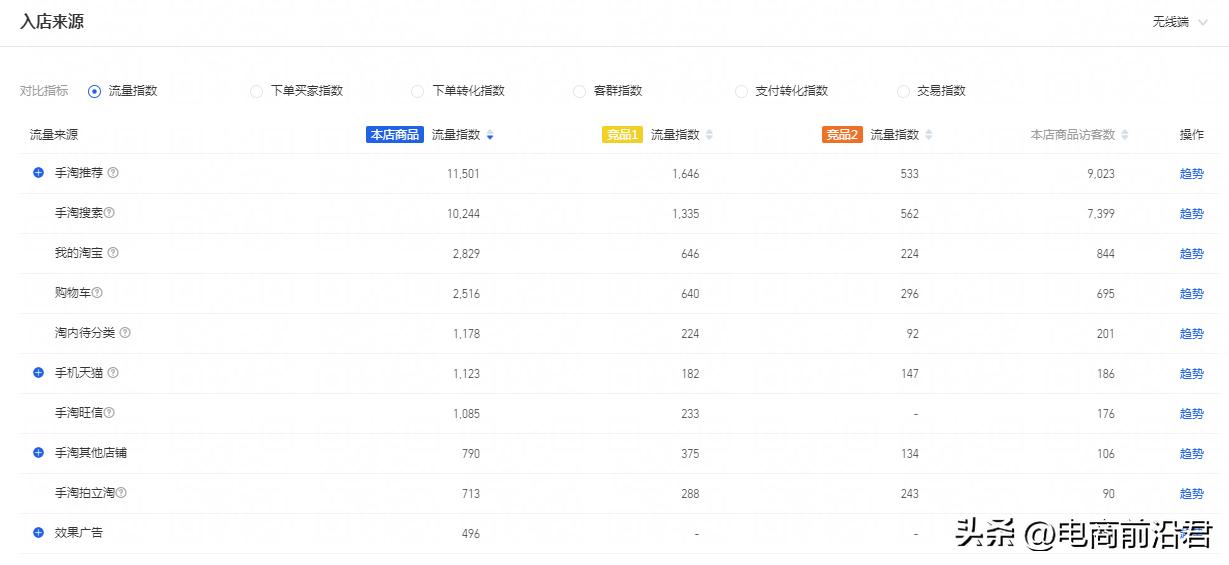1229x565 pixels.
Task: Sort by 本店商品访客数 column header
Action: pos(1125,135)
